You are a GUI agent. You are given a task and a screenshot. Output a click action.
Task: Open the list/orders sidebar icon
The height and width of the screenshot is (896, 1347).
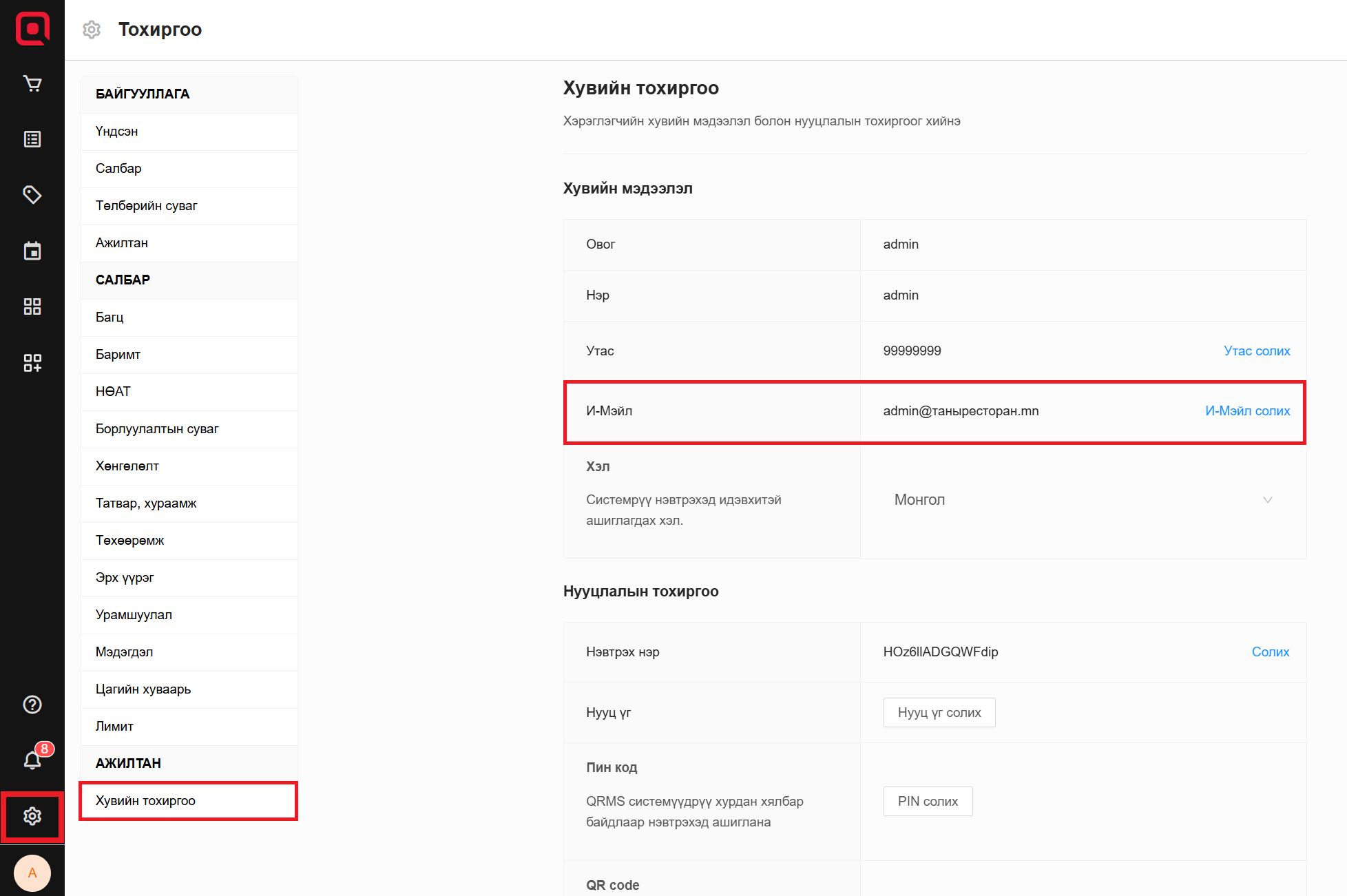32,139
